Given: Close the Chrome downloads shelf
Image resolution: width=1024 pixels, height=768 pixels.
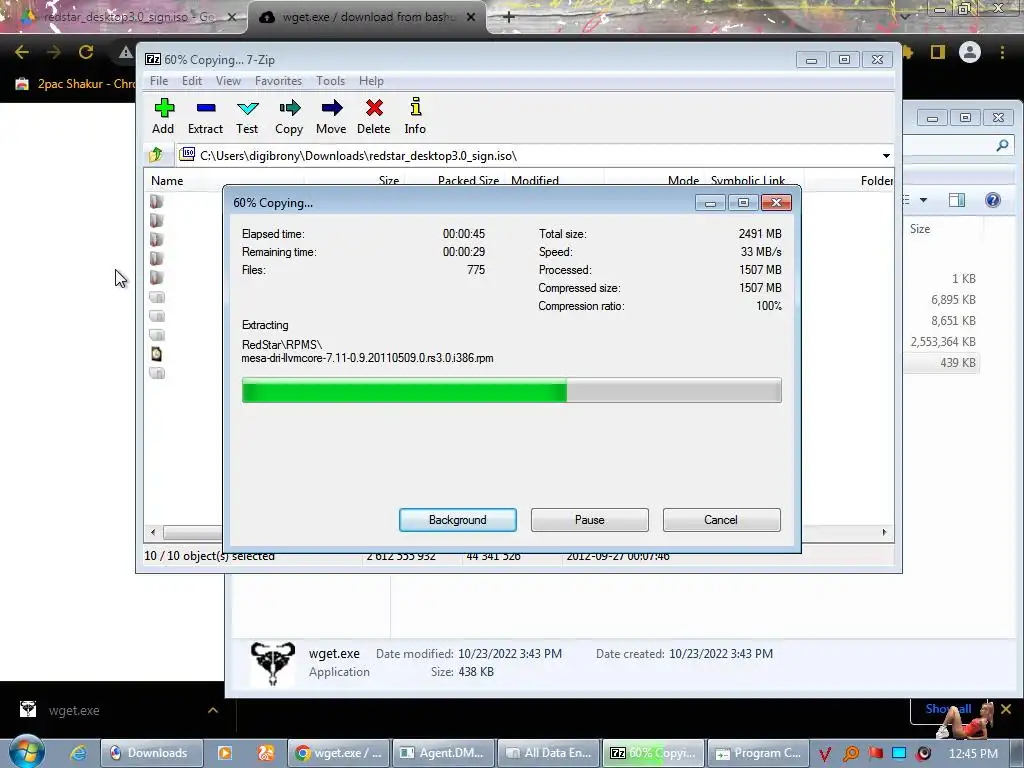Looking at the screenshot, I should (1006, 709).
